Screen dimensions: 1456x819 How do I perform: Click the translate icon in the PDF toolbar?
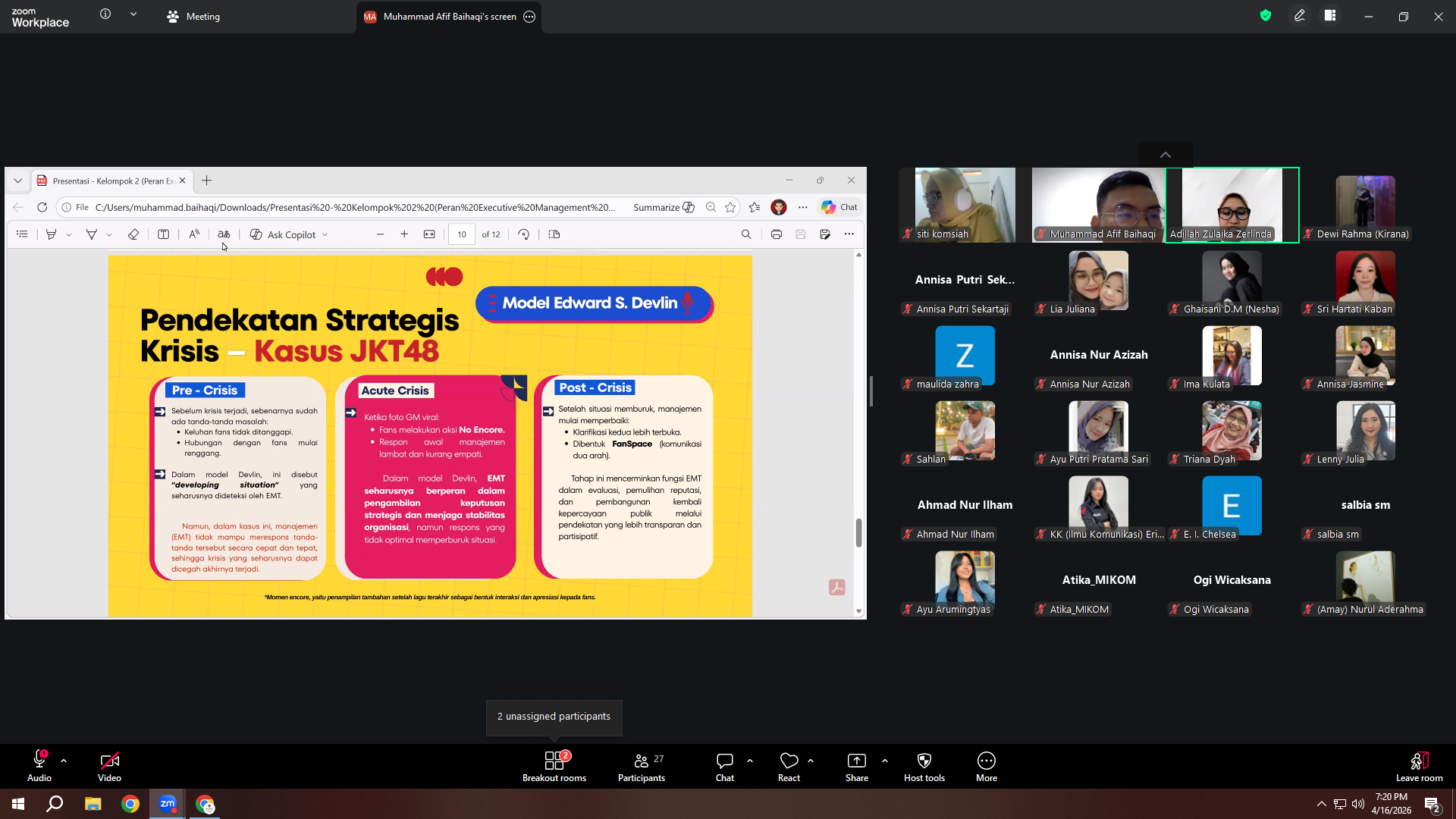pyautogui.click(x=224, y=234)
